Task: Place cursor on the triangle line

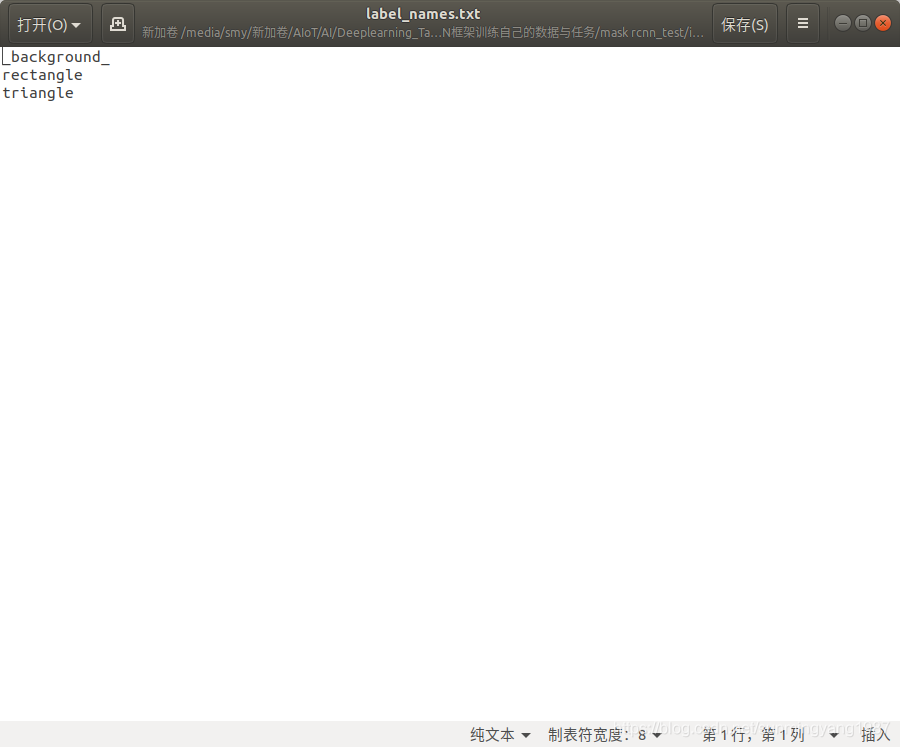Action: (38, 93)
